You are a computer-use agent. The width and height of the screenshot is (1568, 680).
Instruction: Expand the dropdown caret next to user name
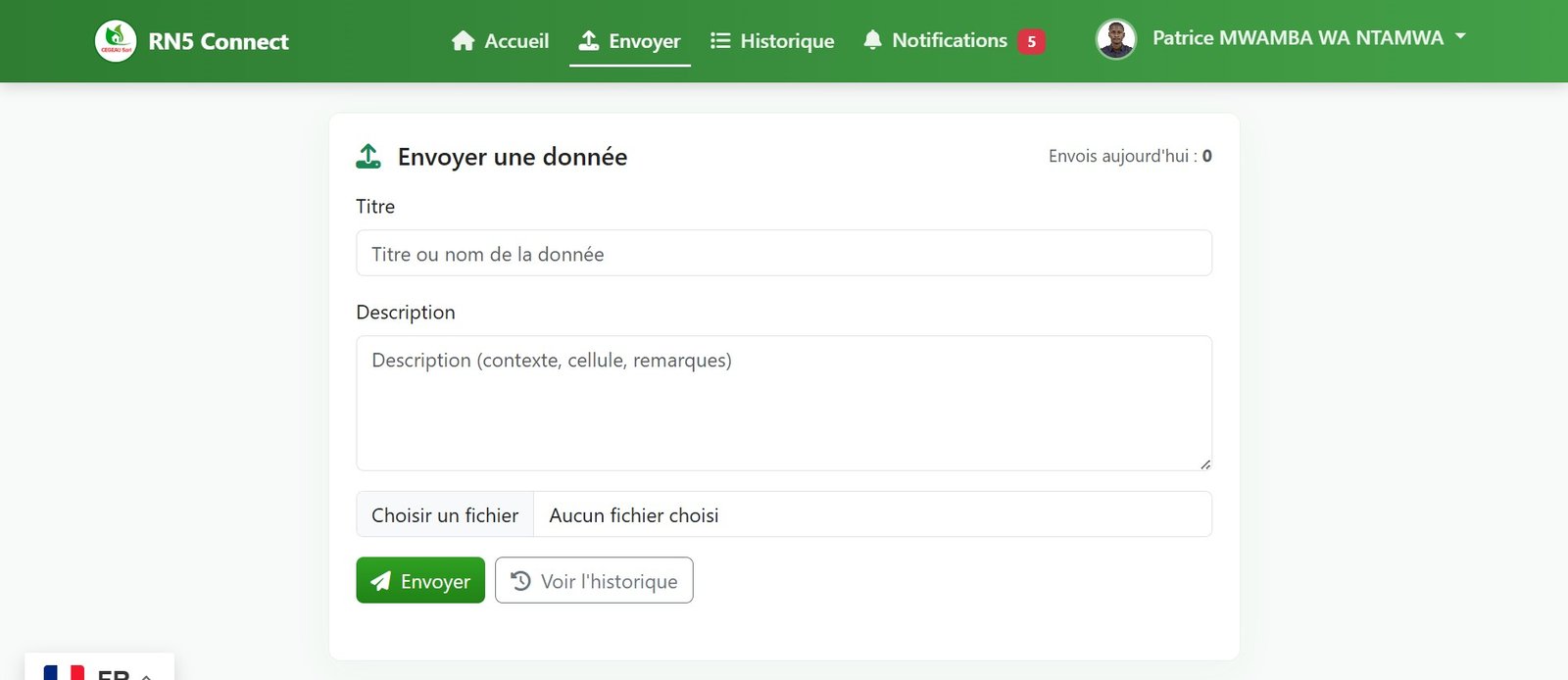1460,37
